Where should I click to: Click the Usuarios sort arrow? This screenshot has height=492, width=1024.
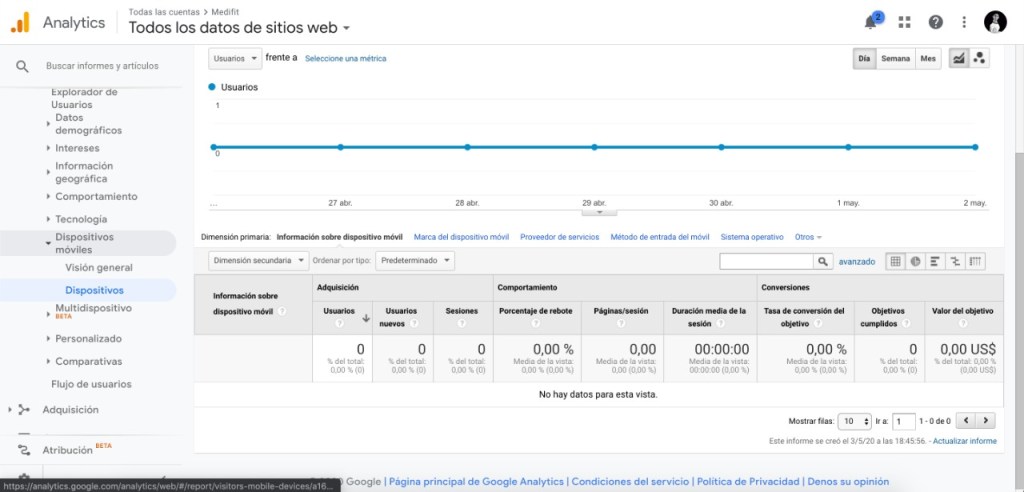[366, 318]
